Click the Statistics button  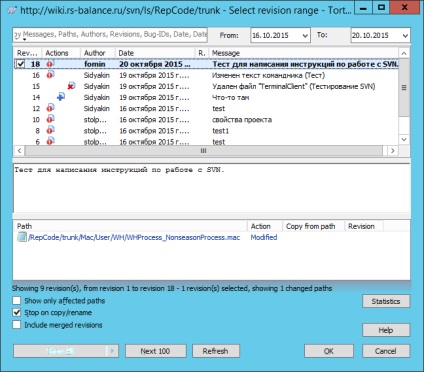click(386, 301)
